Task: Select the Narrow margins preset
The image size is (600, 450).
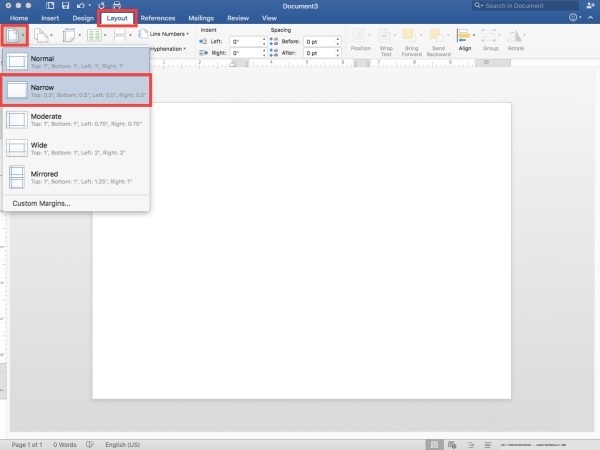Action: pos(75,90)
